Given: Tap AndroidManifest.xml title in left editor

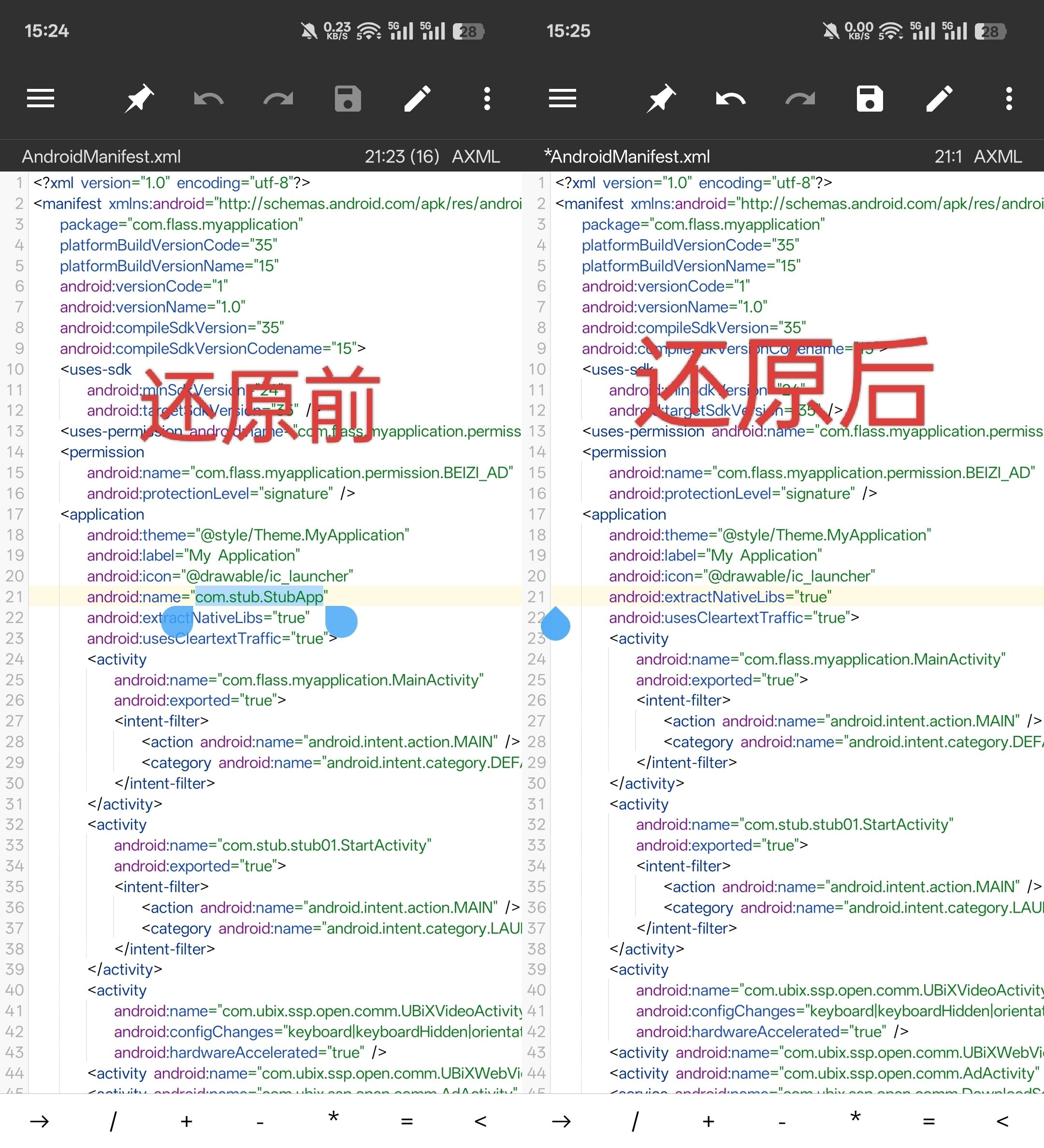Looking at the screenshot, I should [x=101, y=157].
